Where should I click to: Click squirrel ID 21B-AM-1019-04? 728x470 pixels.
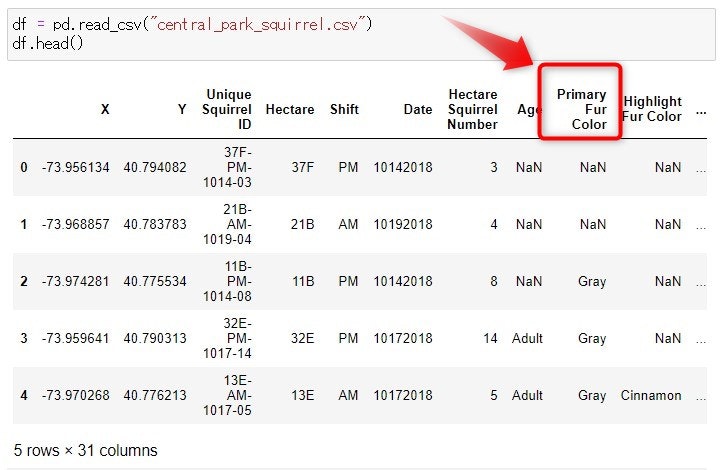point(227,224)
